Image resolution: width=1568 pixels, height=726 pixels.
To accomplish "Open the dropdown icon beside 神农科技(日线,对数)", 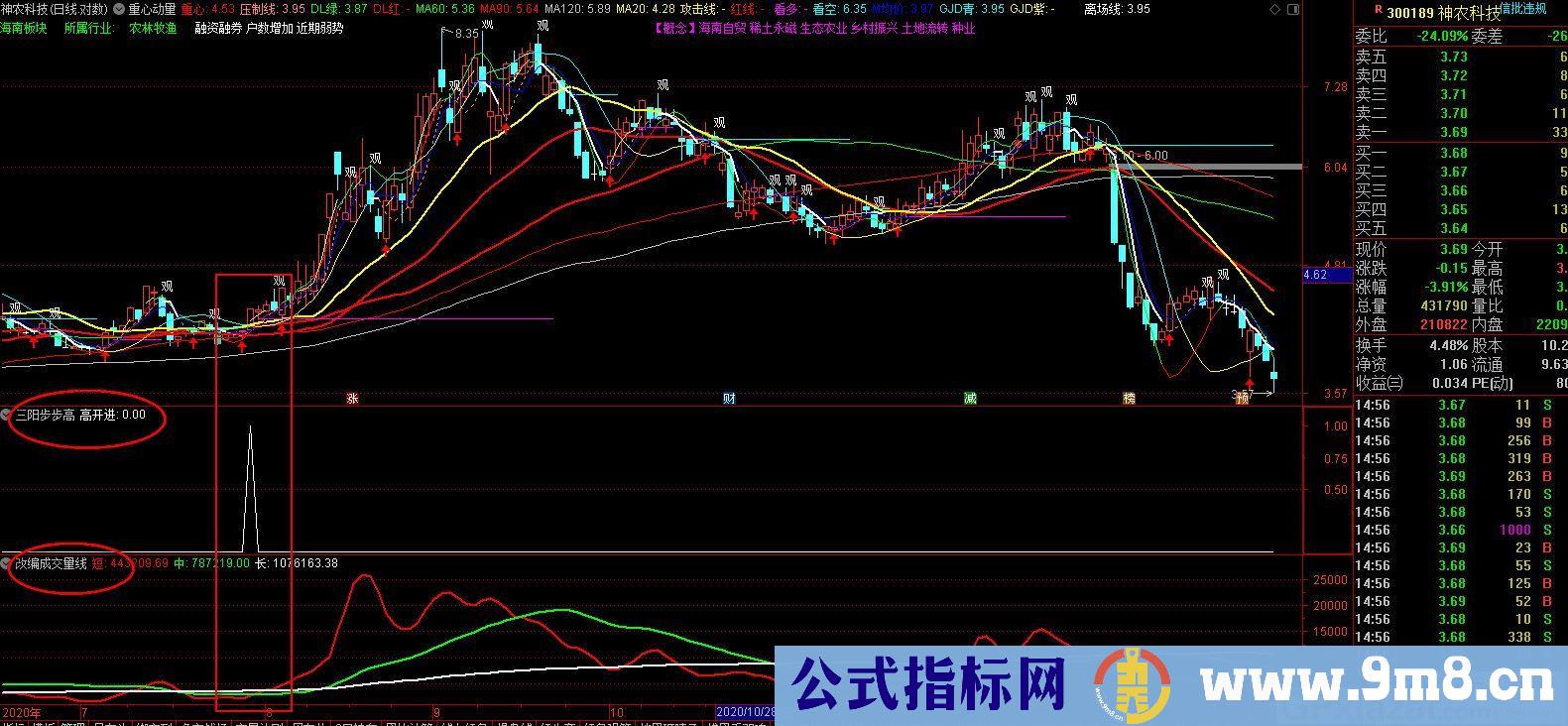I will pos(119,9).
